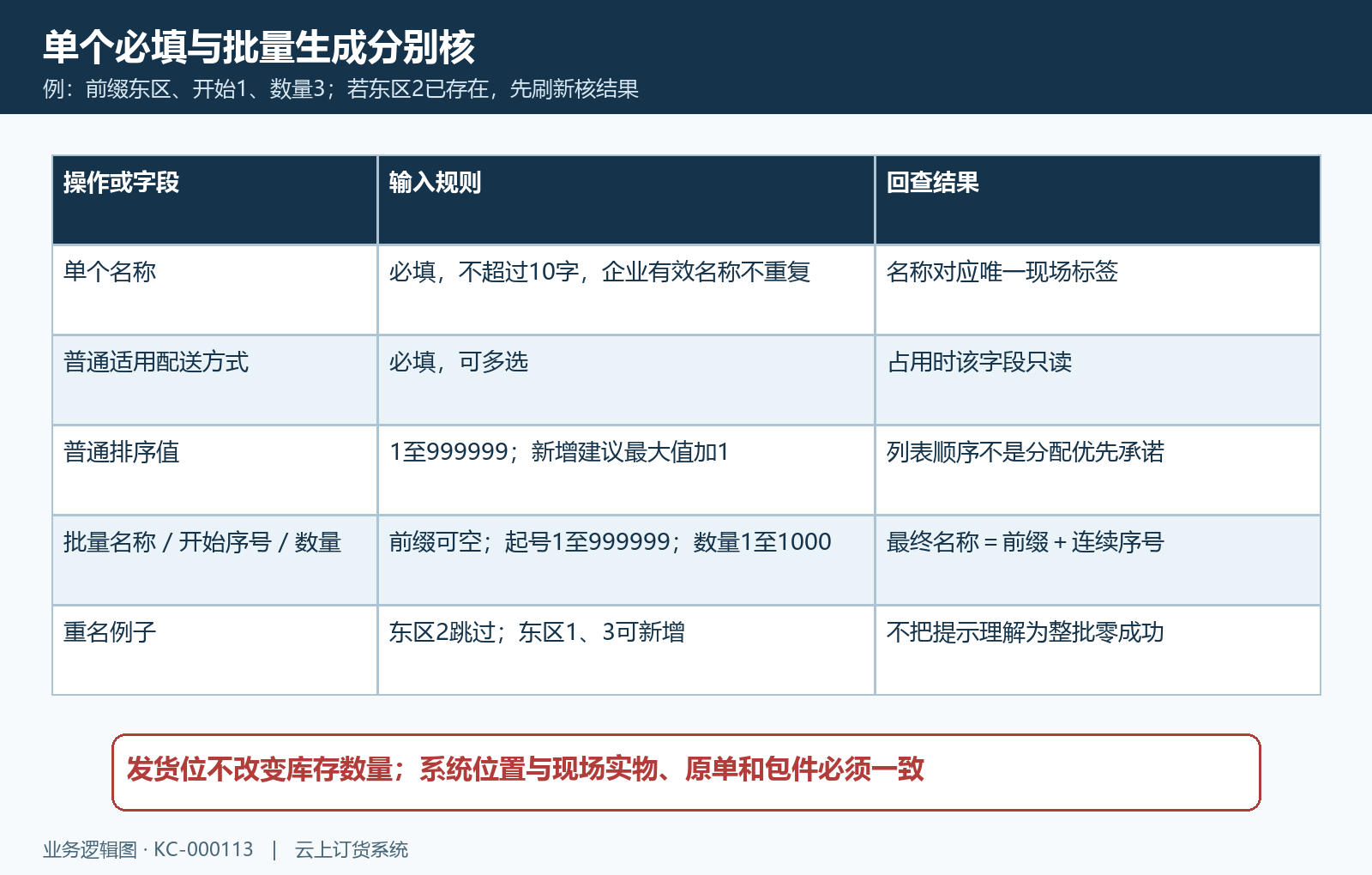Image resolution: width=1372 pixels, height=875 pixels.
Task: Click the red notice starting with 发货位不改变库存数量
Action: coord(686,772)
